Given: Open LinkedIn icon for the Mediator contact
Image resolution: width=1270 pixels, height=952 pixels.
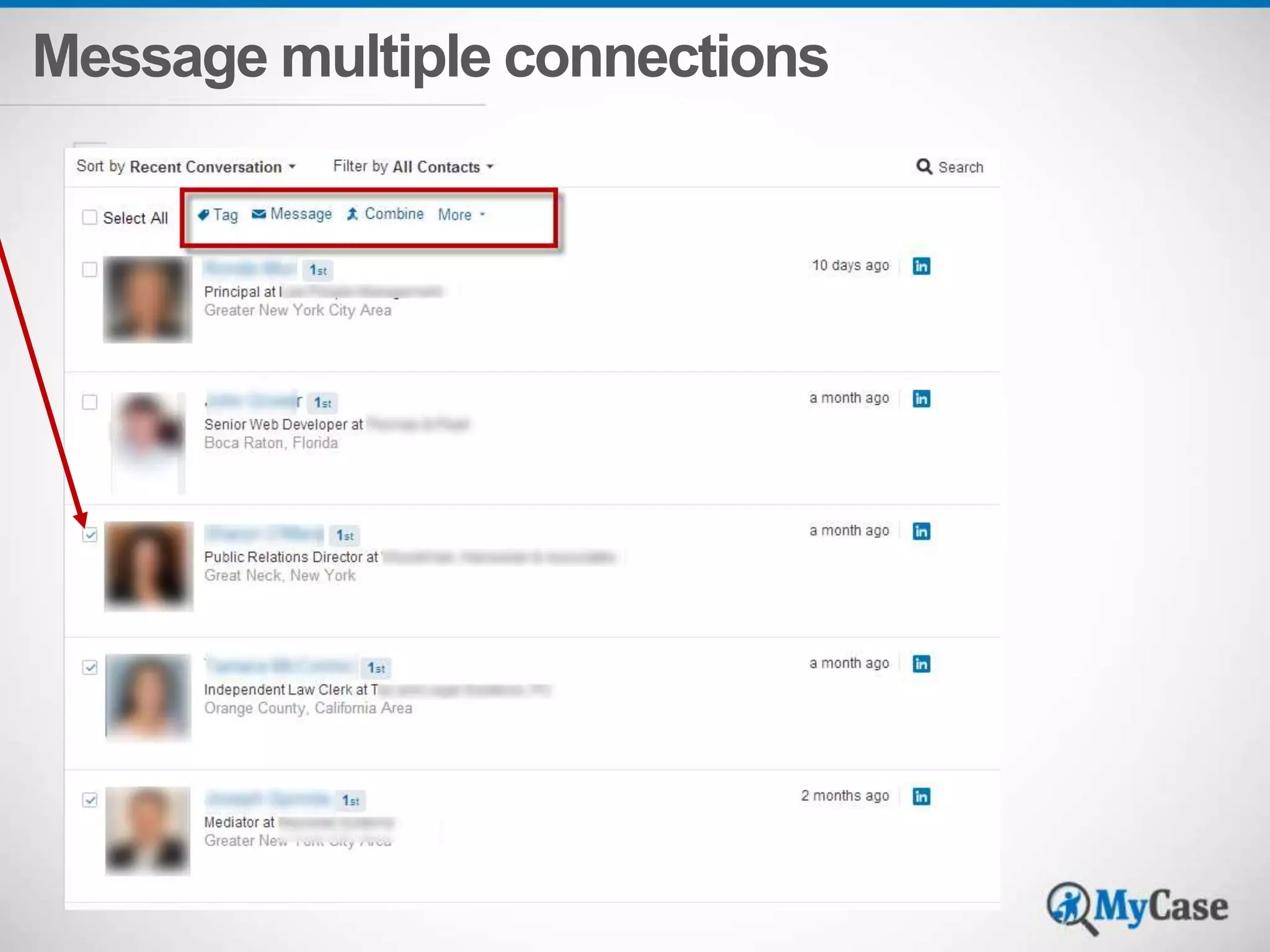Looking at the screenshot, I should tap(921, 796).
